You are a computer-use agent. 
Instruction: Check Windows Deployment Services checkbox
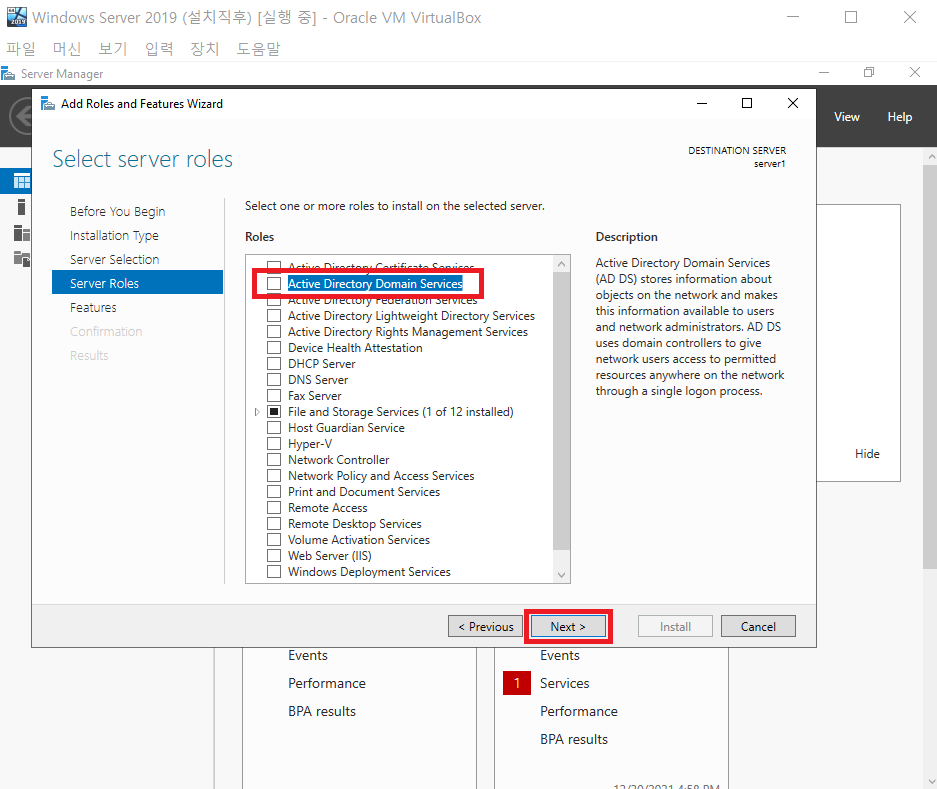point(274,572)
